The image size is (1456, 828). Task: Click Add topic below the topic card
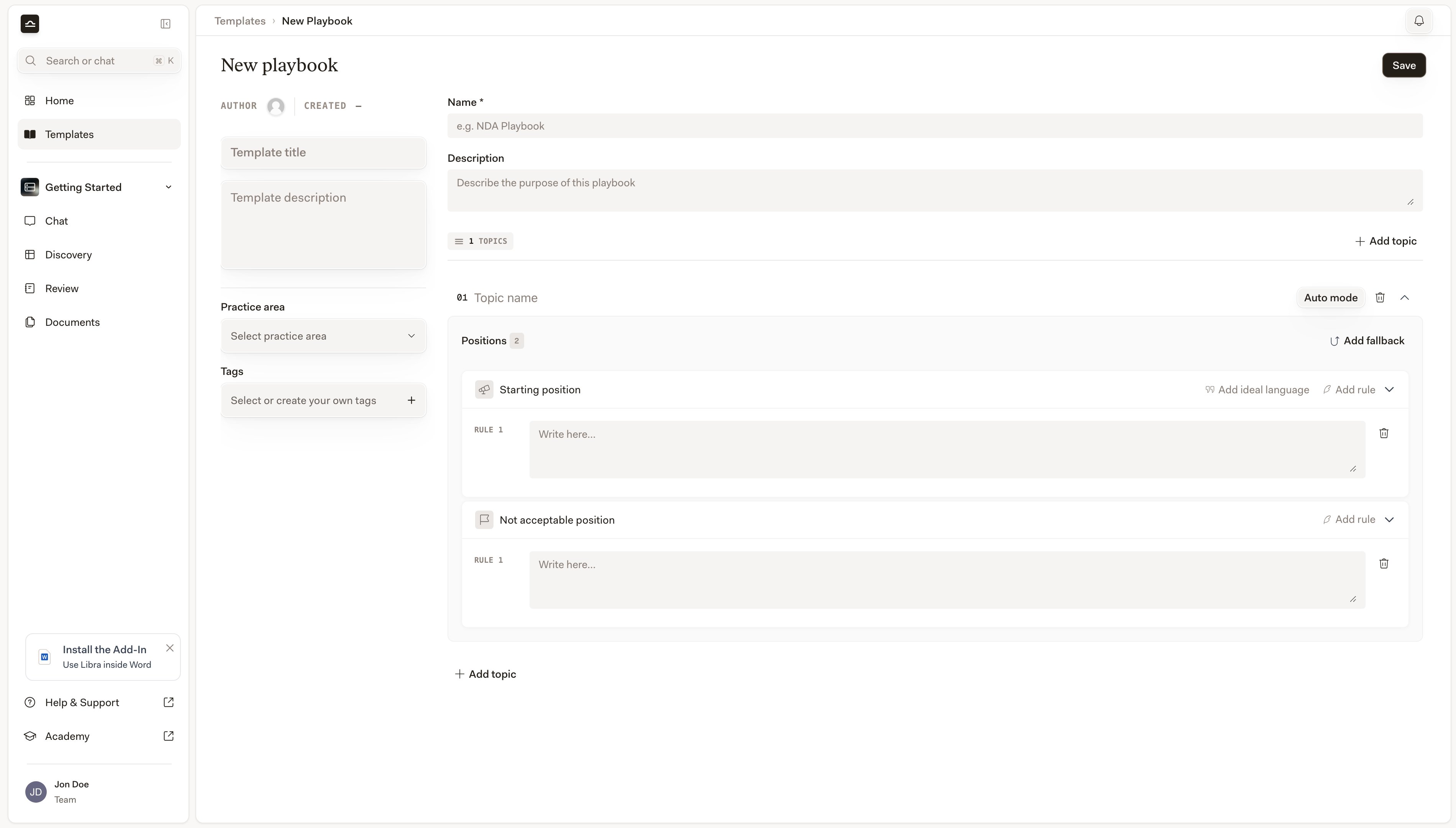point(485,674)
